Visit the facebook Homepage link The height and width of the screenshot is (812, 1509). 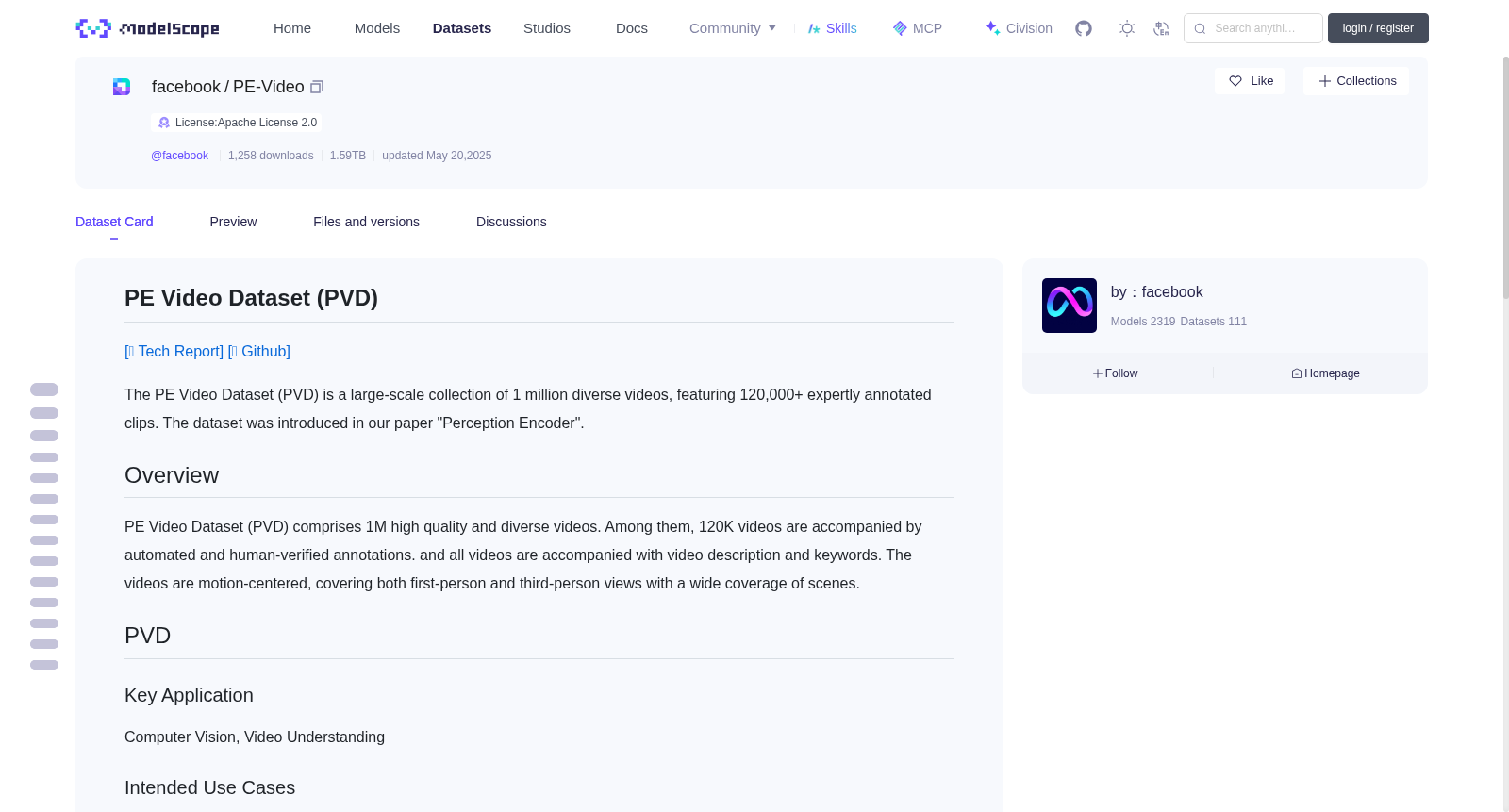click(1326, 373)
